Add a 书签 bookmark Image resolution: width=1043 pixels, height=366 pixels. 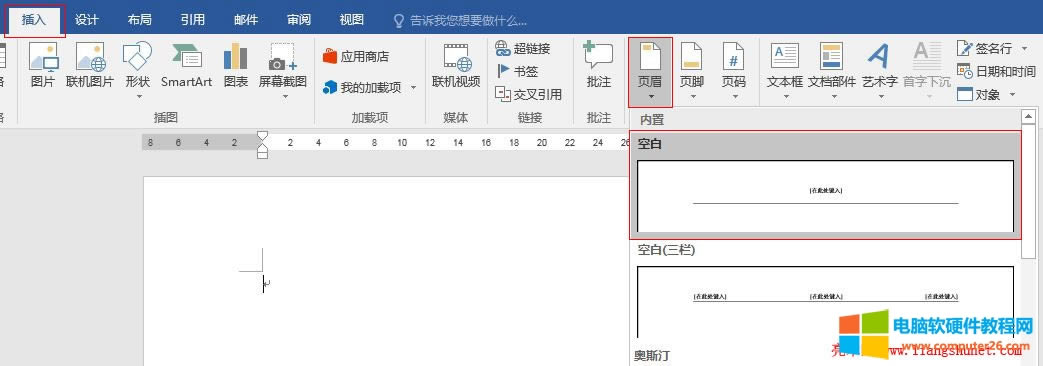[x=517, y=71]
